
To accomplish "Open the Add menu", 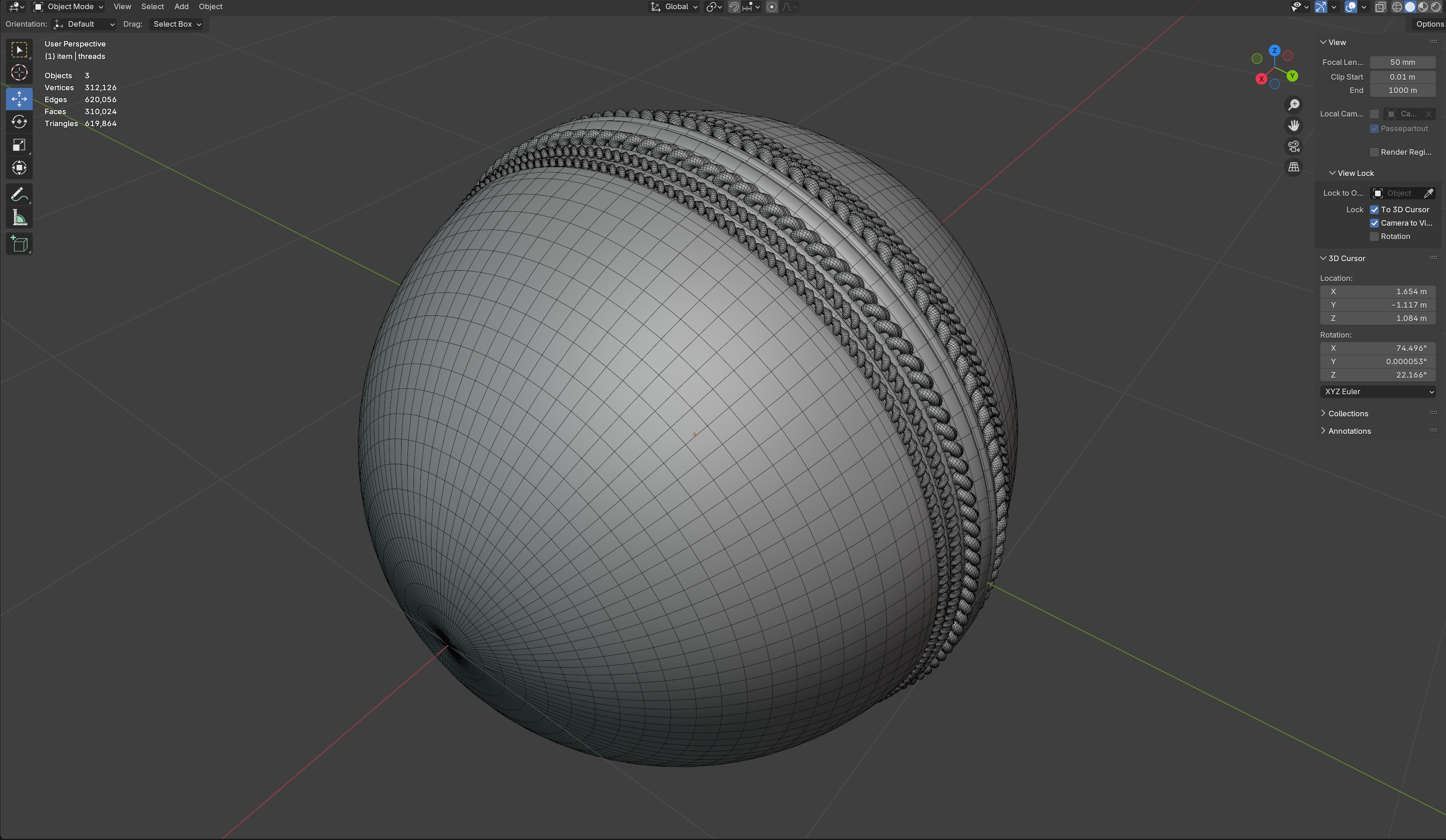I will (181, 7).
